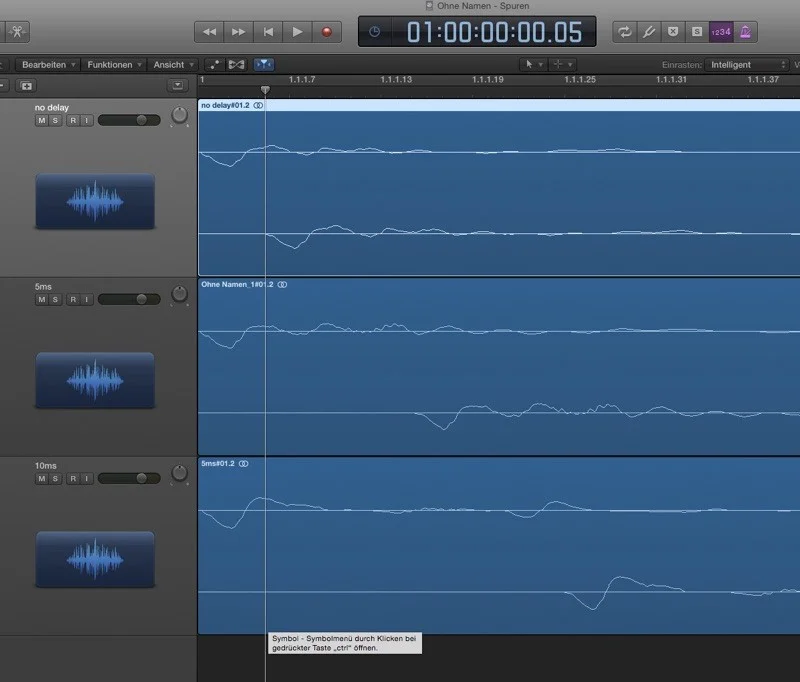
Task: Enable the Solo S button in control bar
Action: (x=696, y=32)
